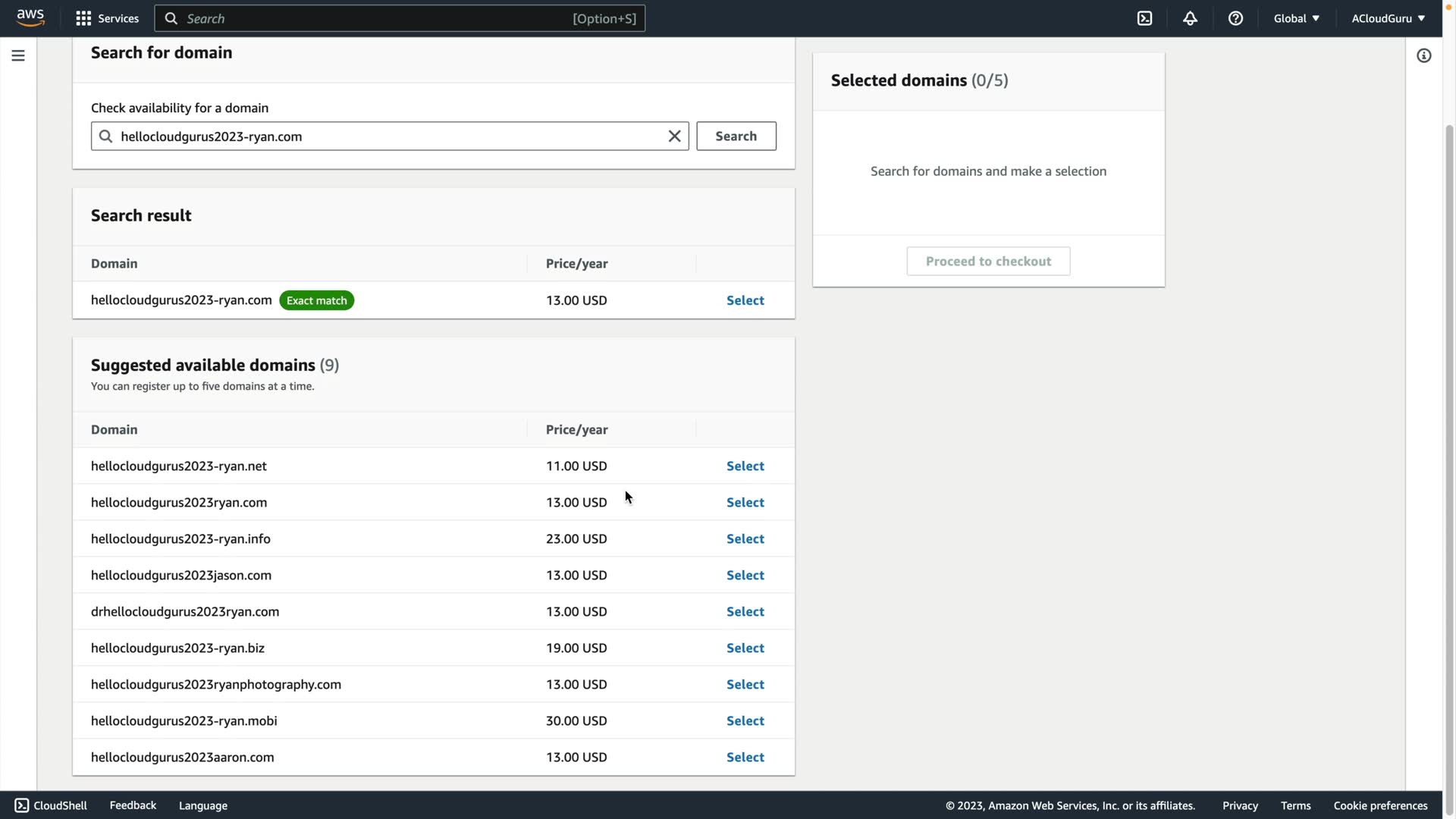Select hellocloudgurus2023-ryan.biz domain
The height and width of the screenshot is (819, 1456).
click(x=745, y=648)
